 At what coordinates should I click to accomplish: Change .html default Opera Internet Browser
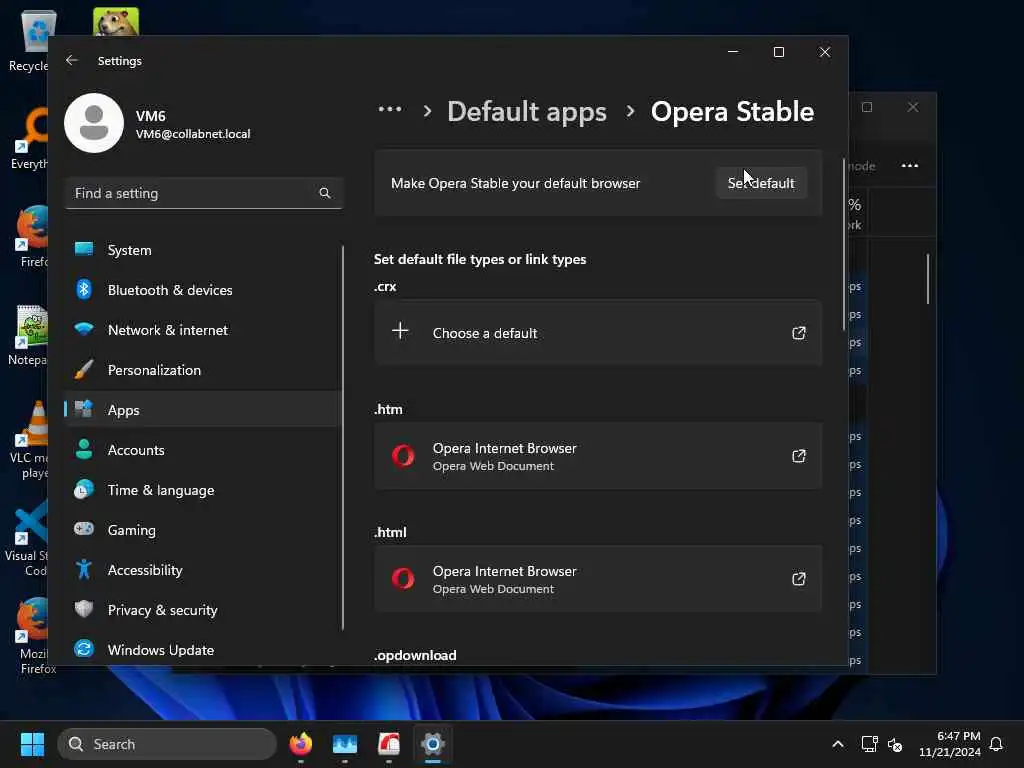click(x=598, y=579)
